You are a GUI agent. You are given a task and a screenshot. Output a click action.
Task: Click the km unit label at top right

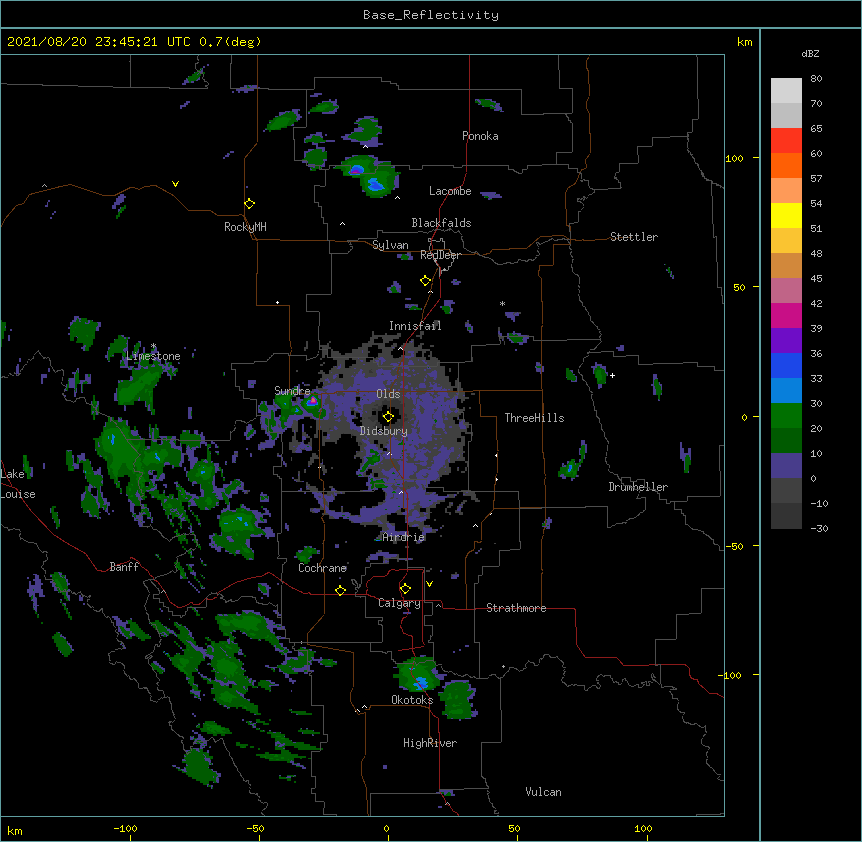click(744, 42)
